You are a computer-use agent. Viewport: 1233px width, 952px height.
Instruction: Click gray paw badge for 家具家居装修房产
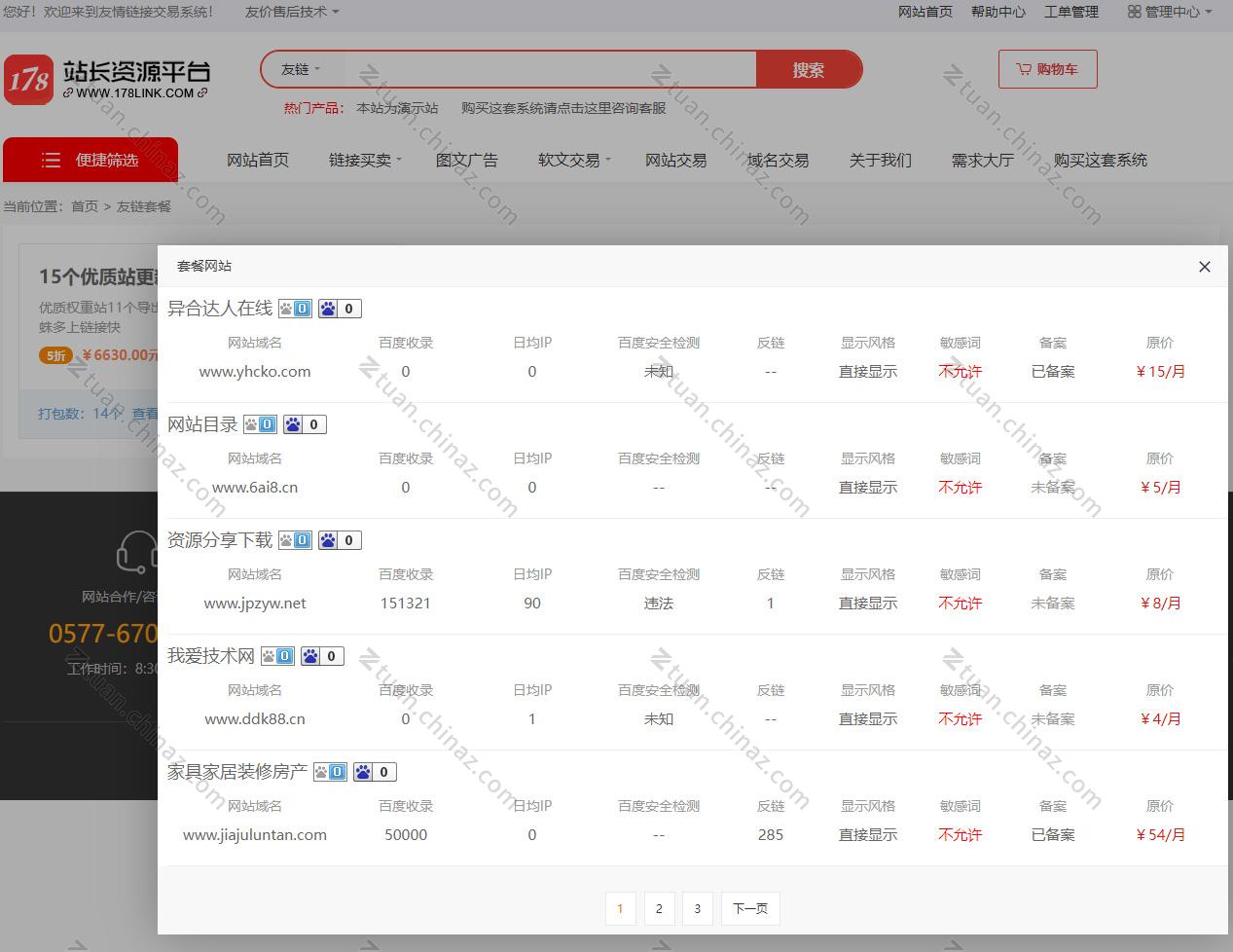(x=330, y=772)
